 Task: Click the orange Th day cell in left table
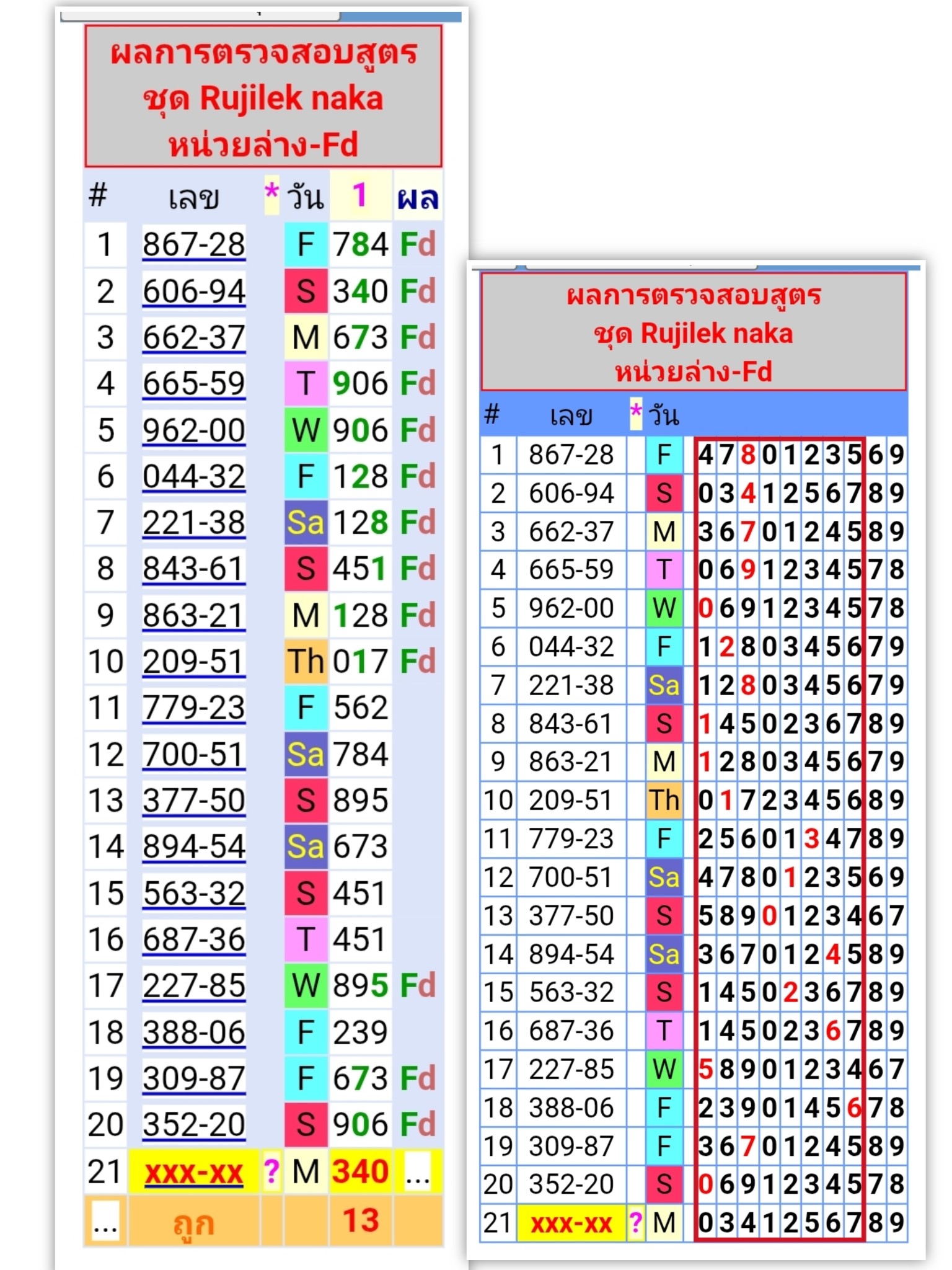306,661
